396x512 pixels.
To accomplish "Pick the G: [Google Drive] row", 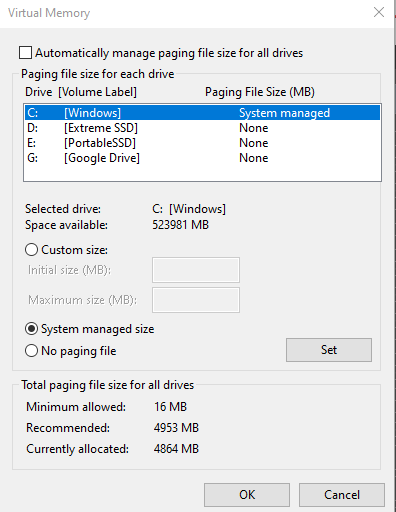I will pos(202,158).
